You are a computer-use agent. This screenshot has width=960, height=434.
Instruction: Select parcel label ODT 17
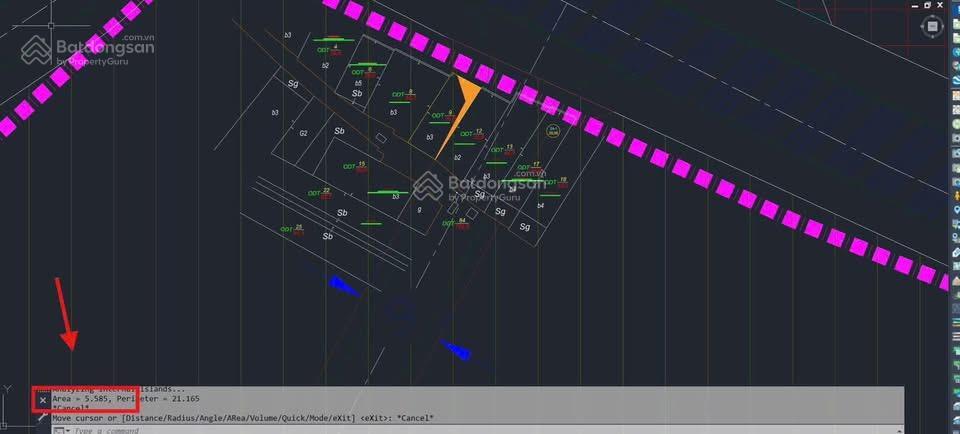tap(530, 166)
